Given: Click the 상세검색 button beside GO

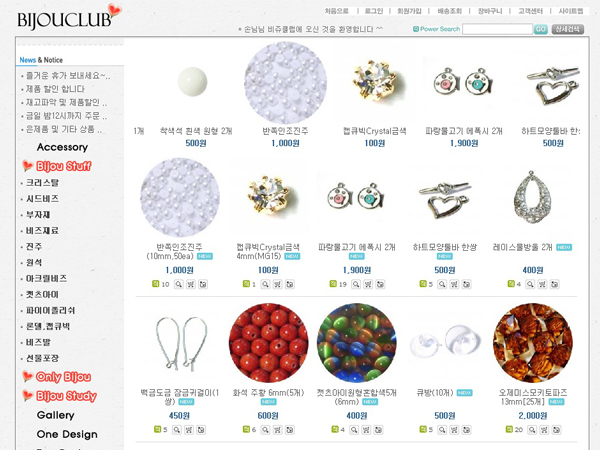Looking at the screenshot, I should point(567,29).
